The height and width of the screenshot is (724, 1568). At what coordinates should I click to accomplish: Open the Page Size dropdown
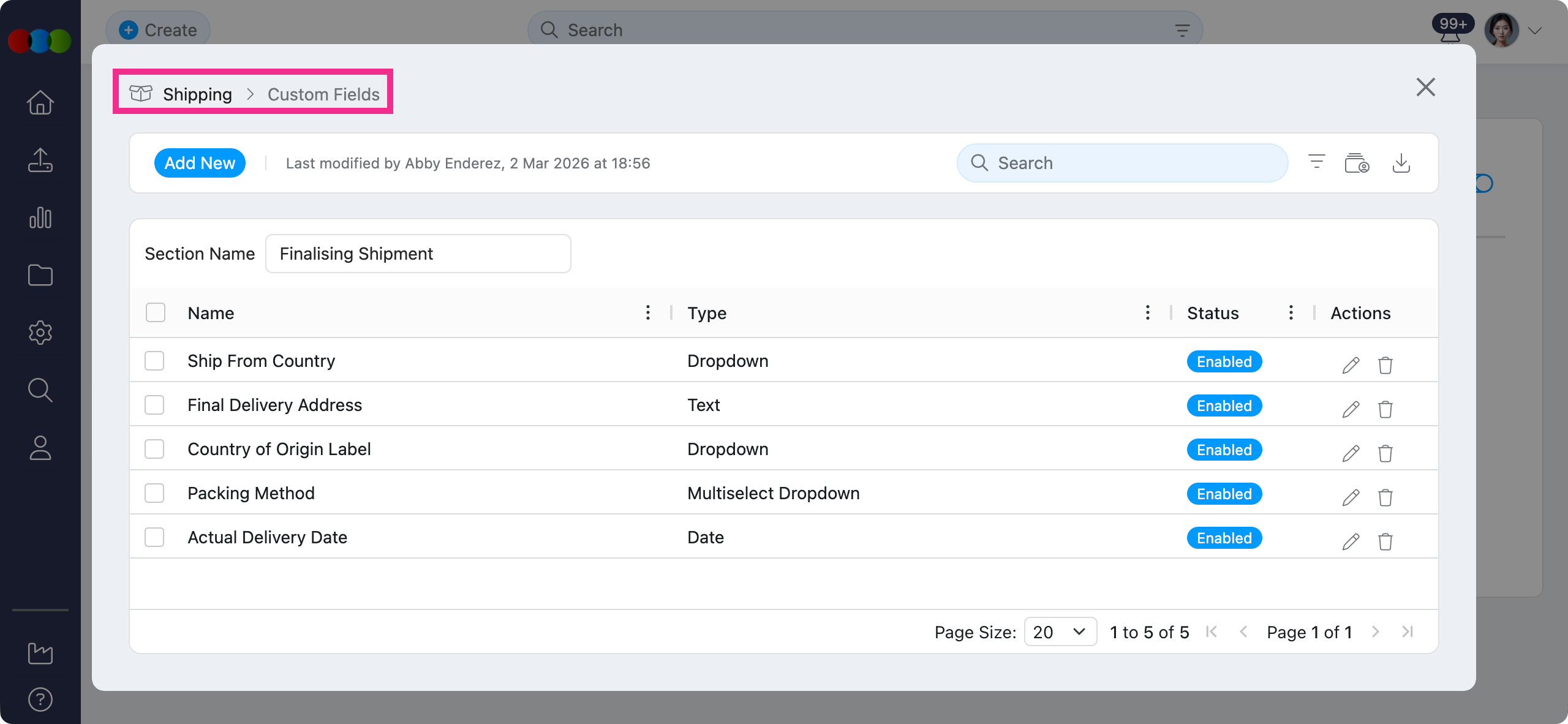coord(1060,632)
